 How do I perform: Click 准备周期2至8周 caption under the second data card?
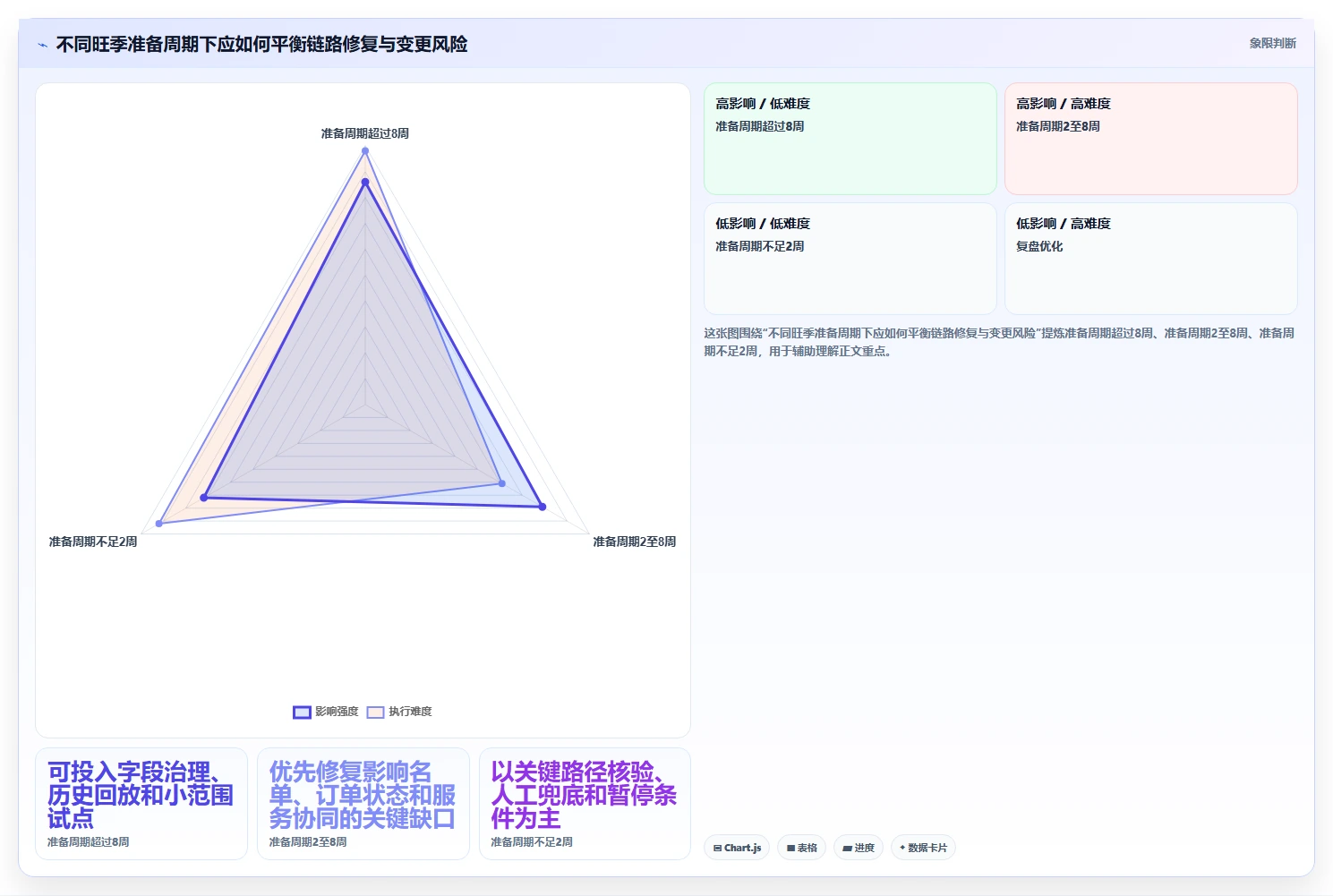[308, 842]
